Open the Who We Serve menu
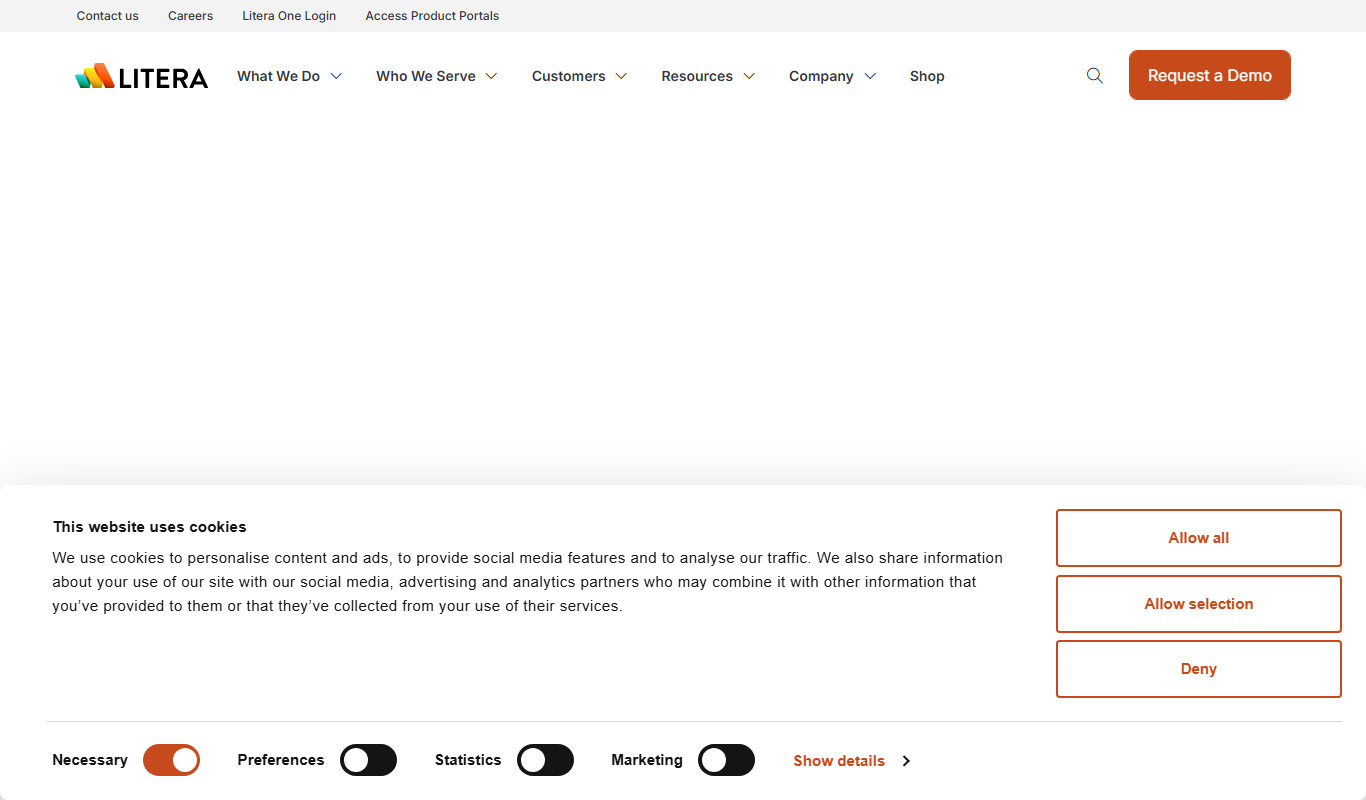The image size is (1366, 800). coord(426,76)
